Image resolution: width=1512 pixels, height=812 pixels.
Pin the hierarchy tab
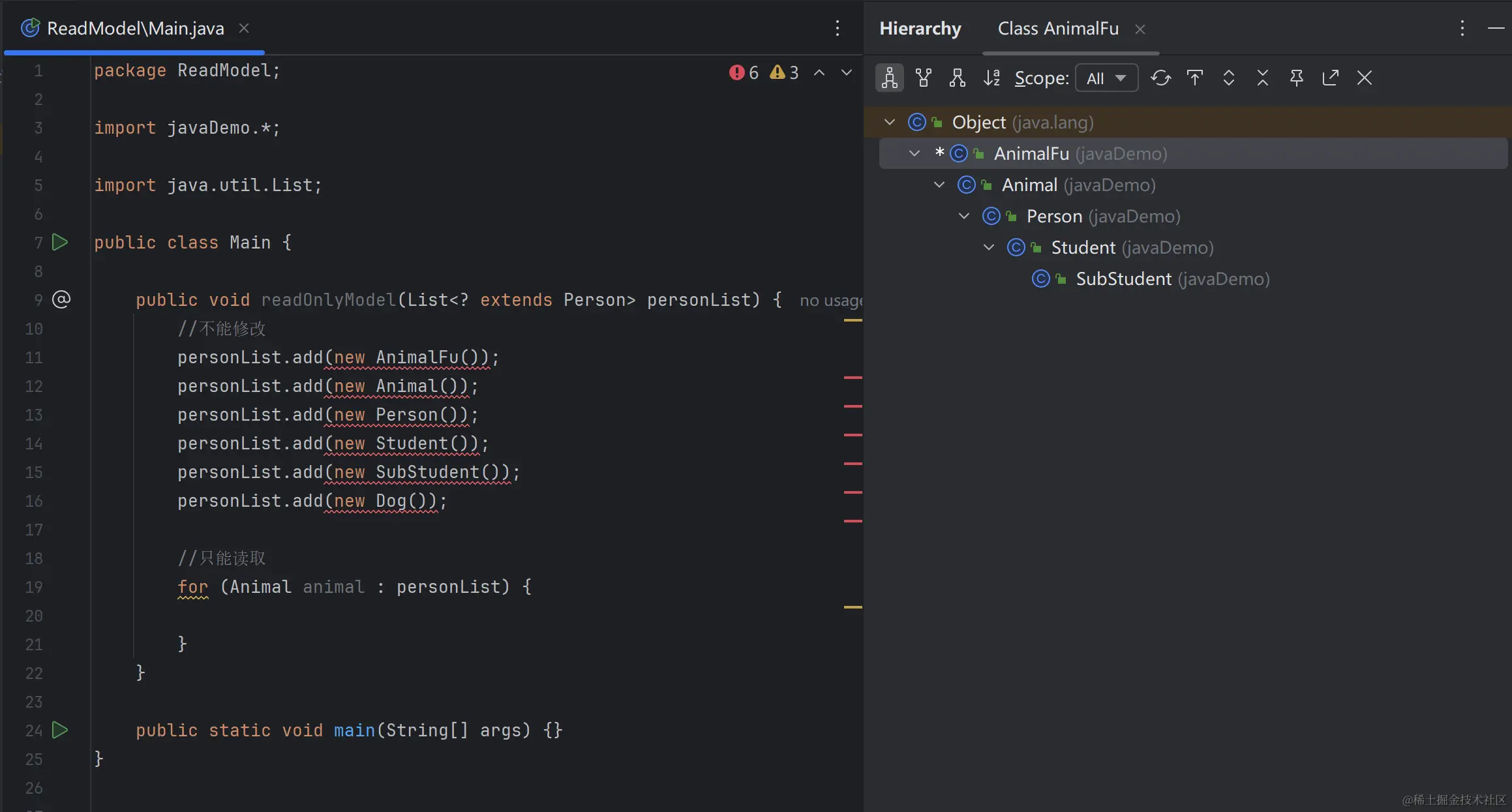point(1296,78)
